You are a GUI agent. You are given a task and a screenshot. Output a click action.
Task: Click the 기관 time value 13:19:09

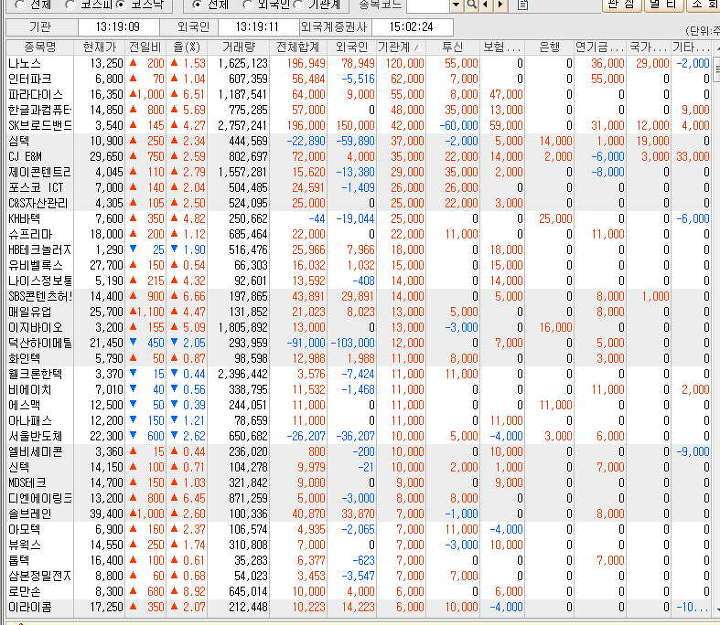tap(118, 27)
